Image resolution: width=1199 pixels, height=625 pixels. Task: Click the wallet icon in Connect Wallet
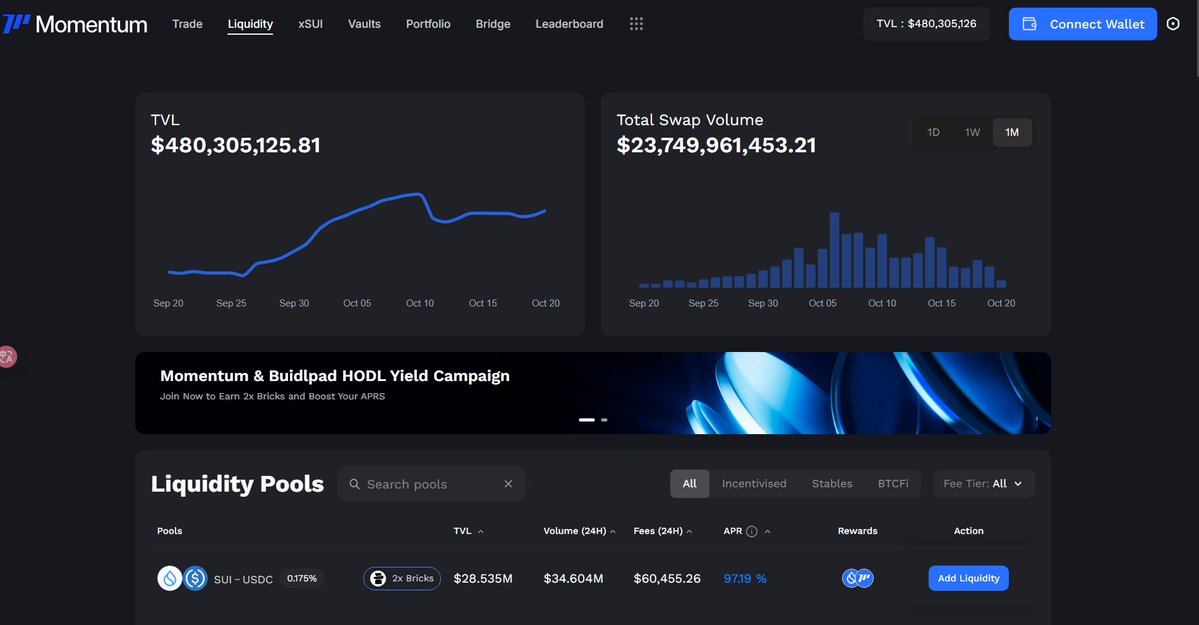1029,24
